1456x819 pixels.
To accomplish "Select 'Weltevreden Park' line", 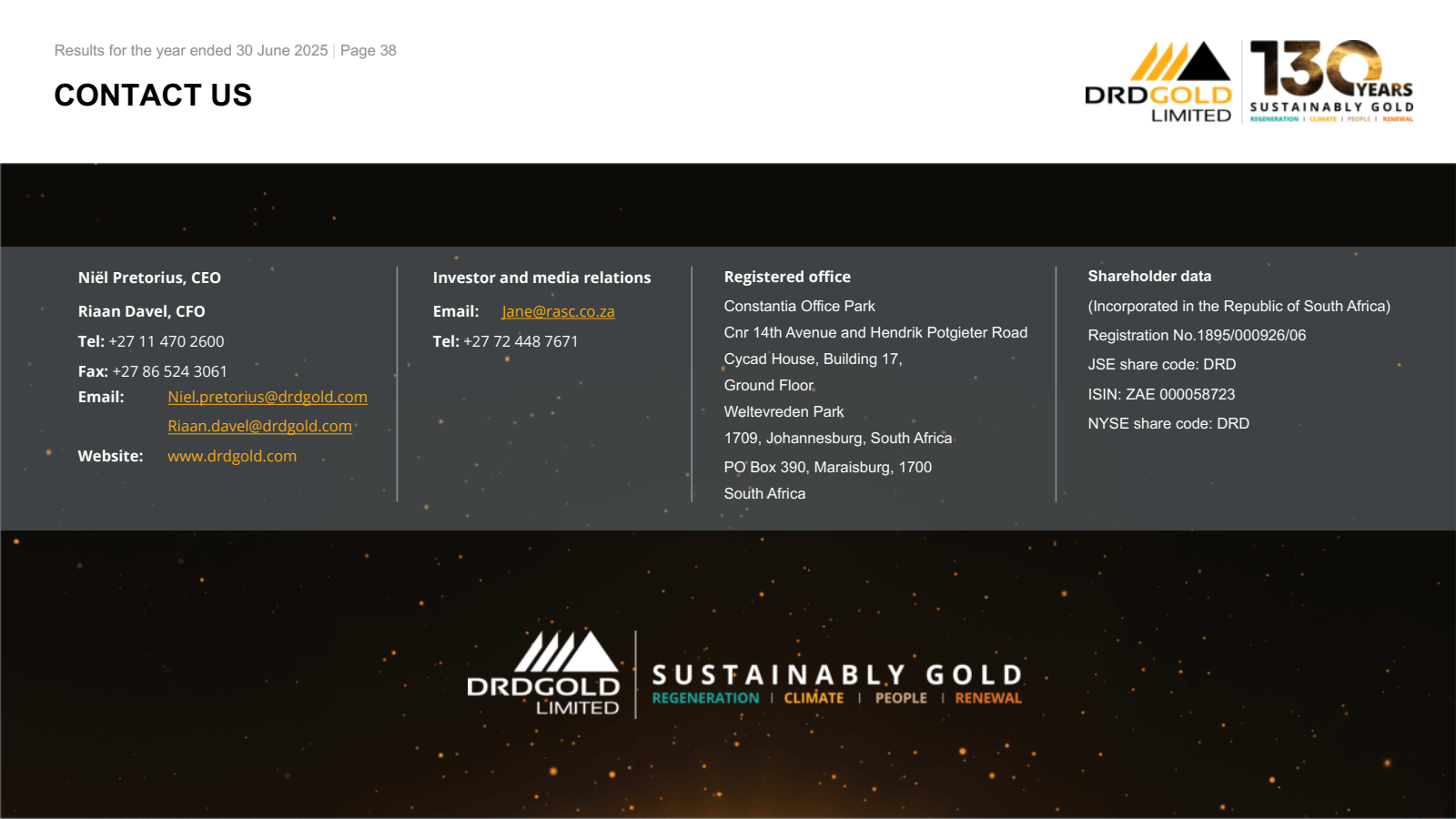I will point(784,411).
